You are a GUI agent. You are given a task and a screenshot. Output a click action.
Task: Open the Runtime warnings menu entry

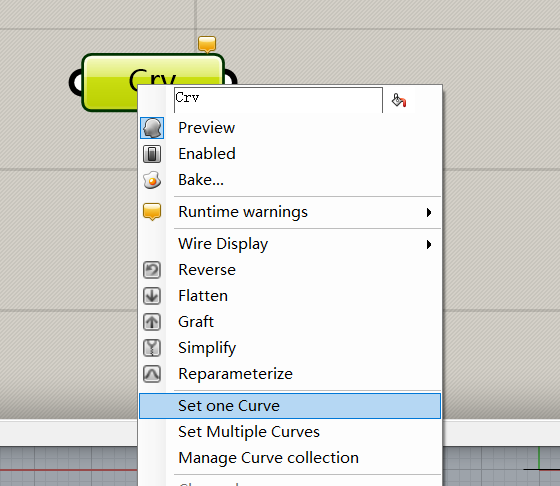click(x=290, y=212)
